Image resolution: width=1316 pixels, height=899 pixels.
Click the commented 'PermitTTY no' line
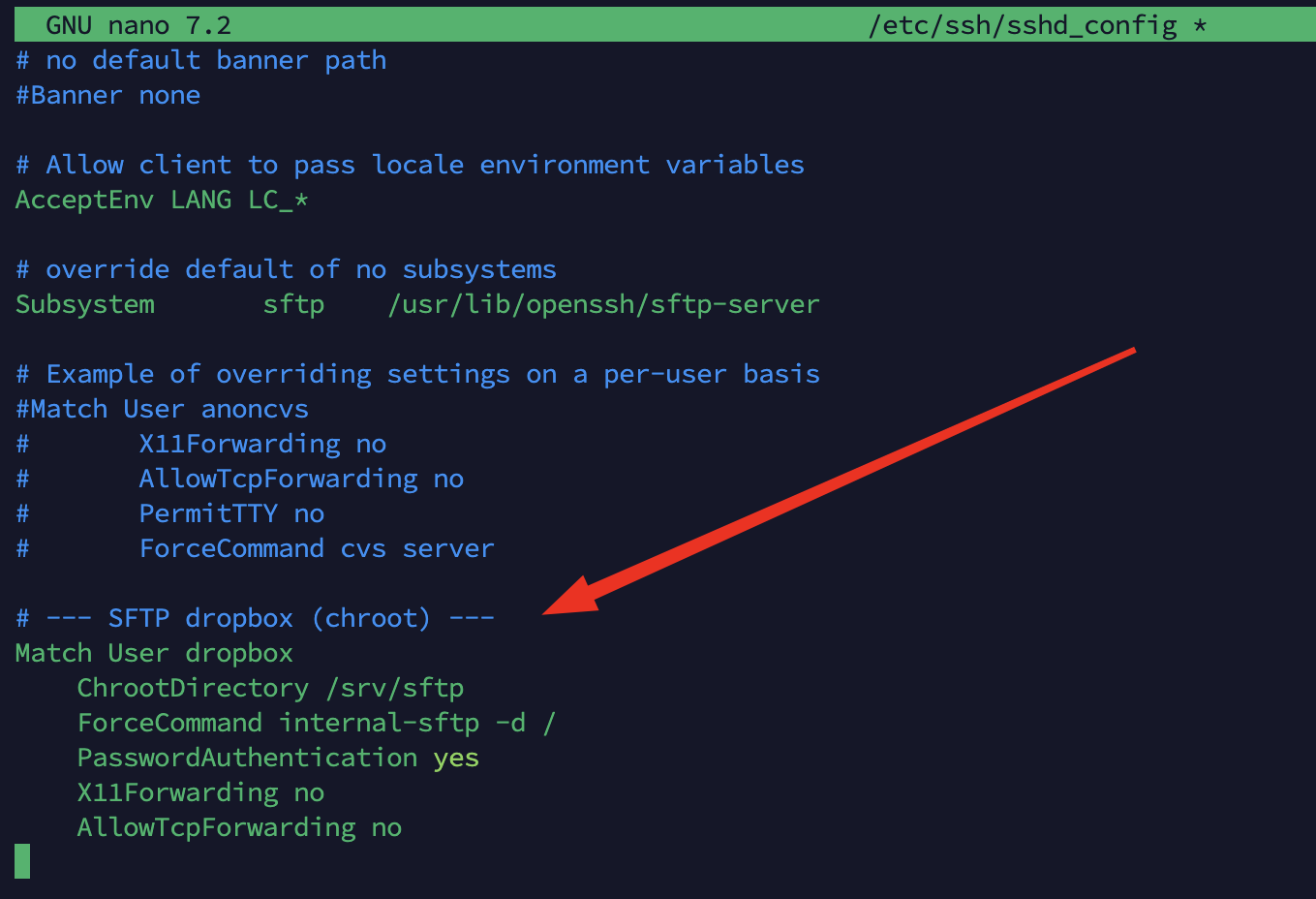pos(231,513)
